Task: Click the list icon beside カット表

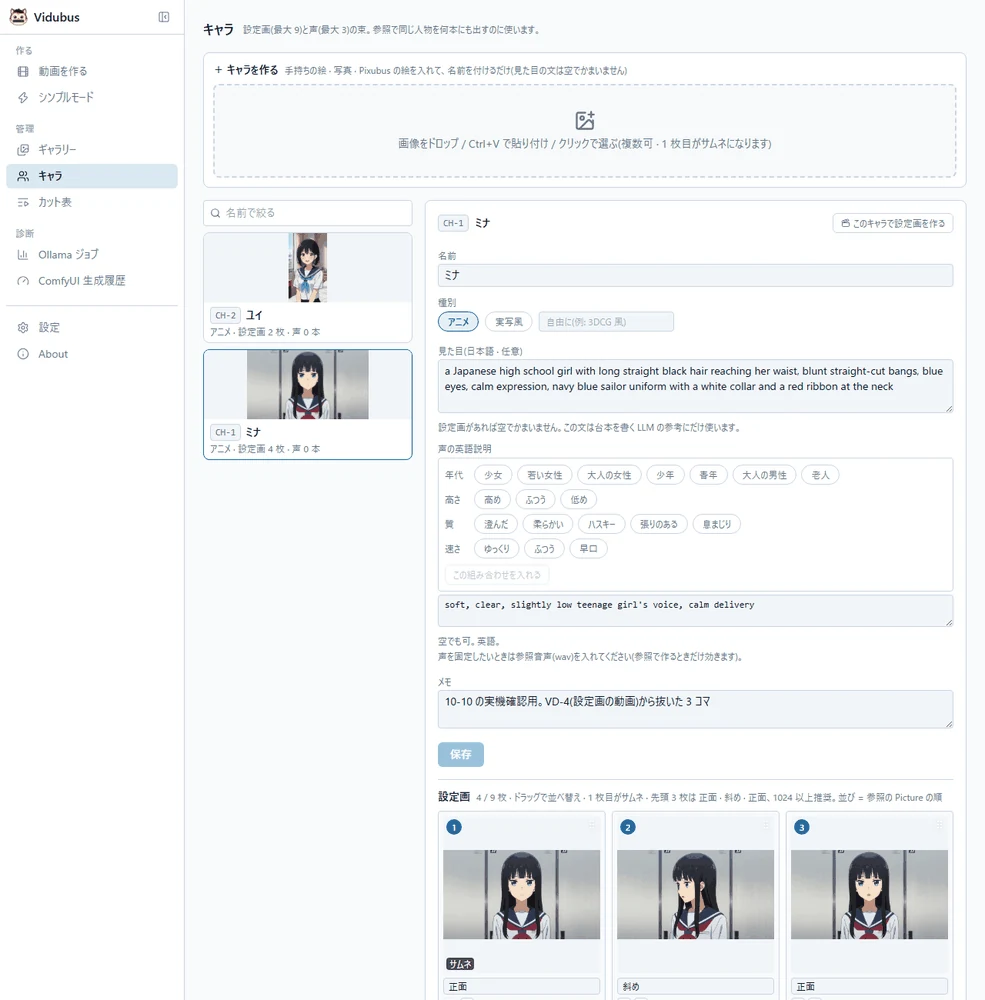Action: pos(23,202)
